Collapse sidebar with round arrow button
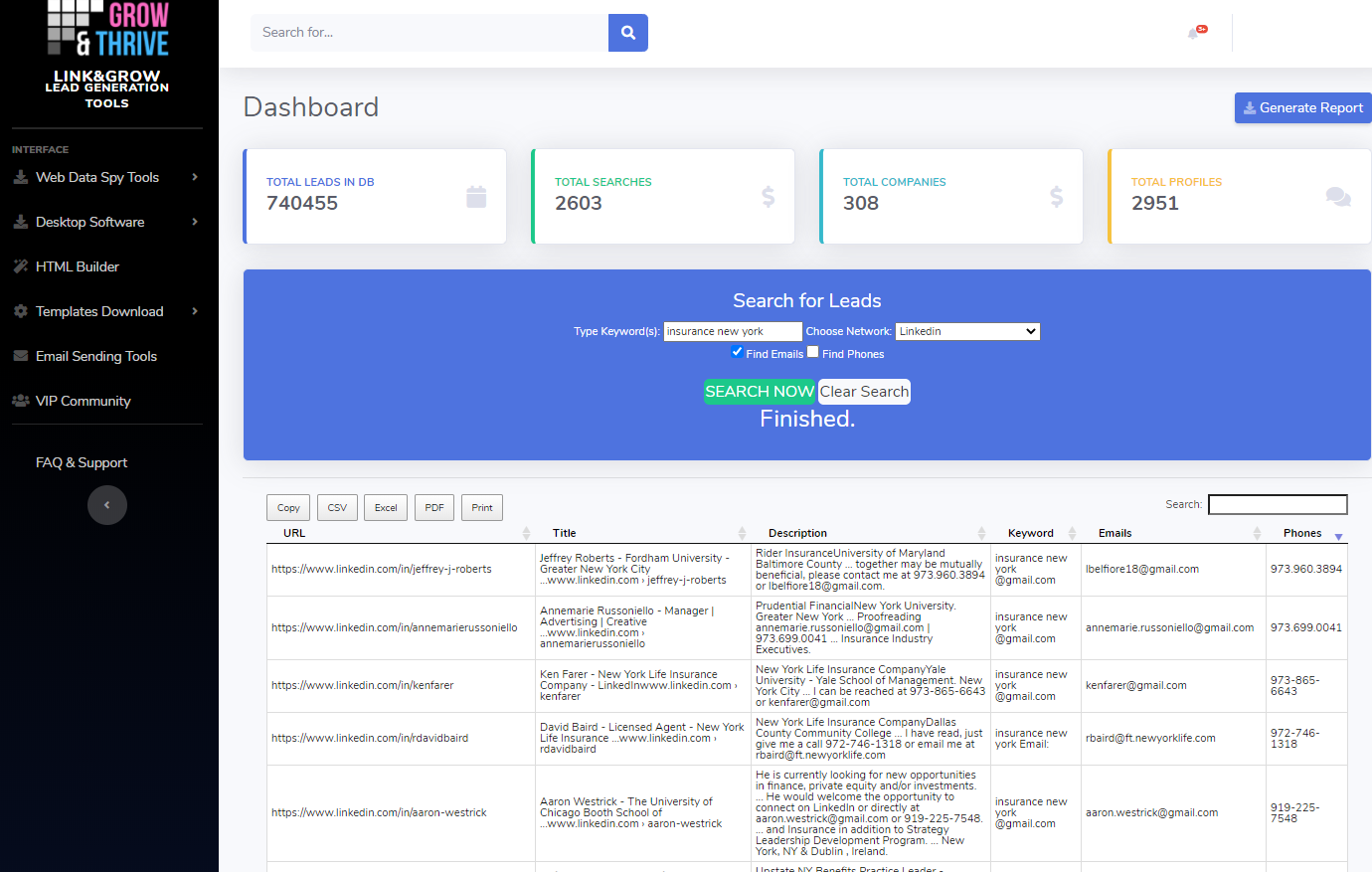Viewport: 1372px width, 872px height. click(x=107, y=505)
